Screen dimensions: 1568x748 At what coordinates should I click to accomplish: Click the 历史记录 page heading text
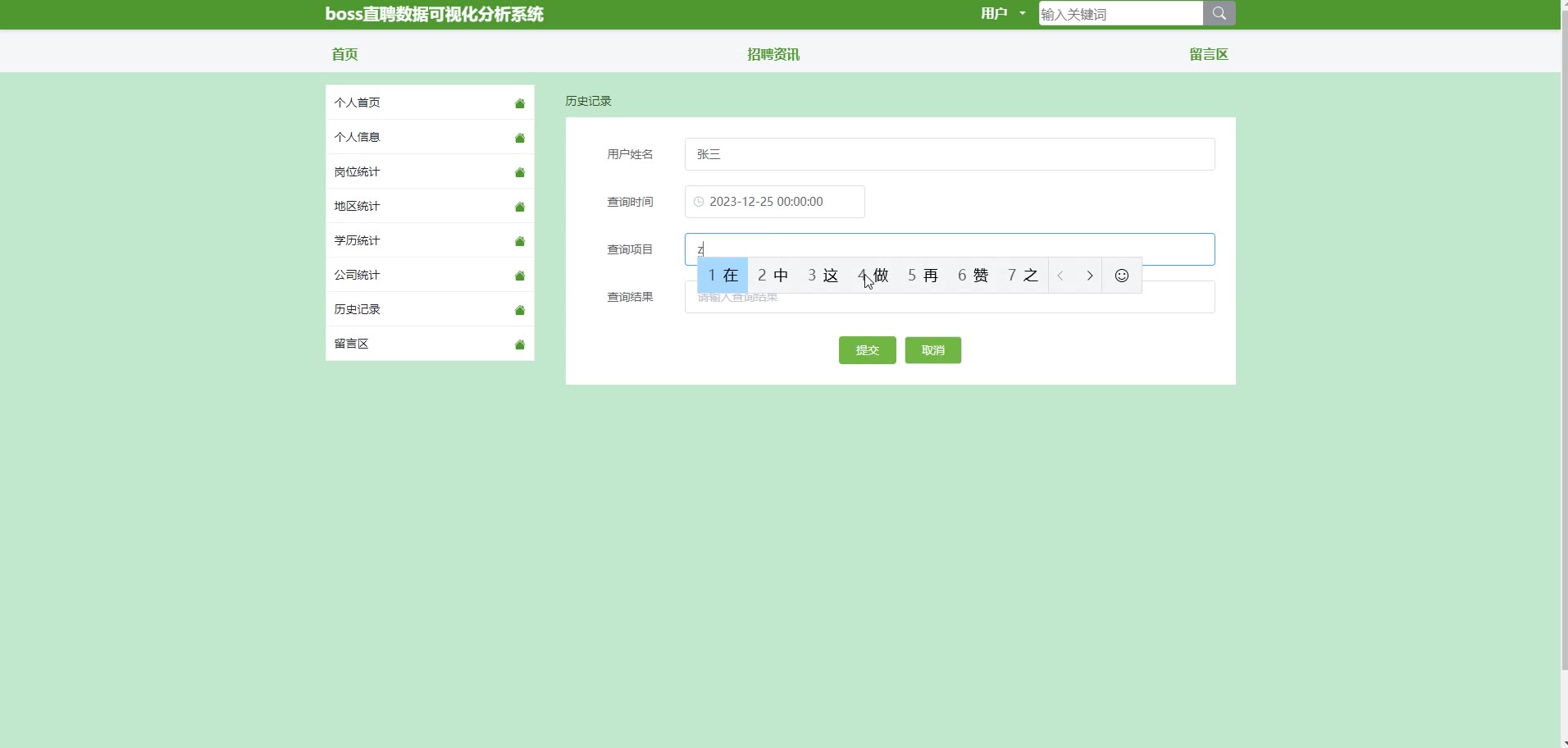point(588,101)
